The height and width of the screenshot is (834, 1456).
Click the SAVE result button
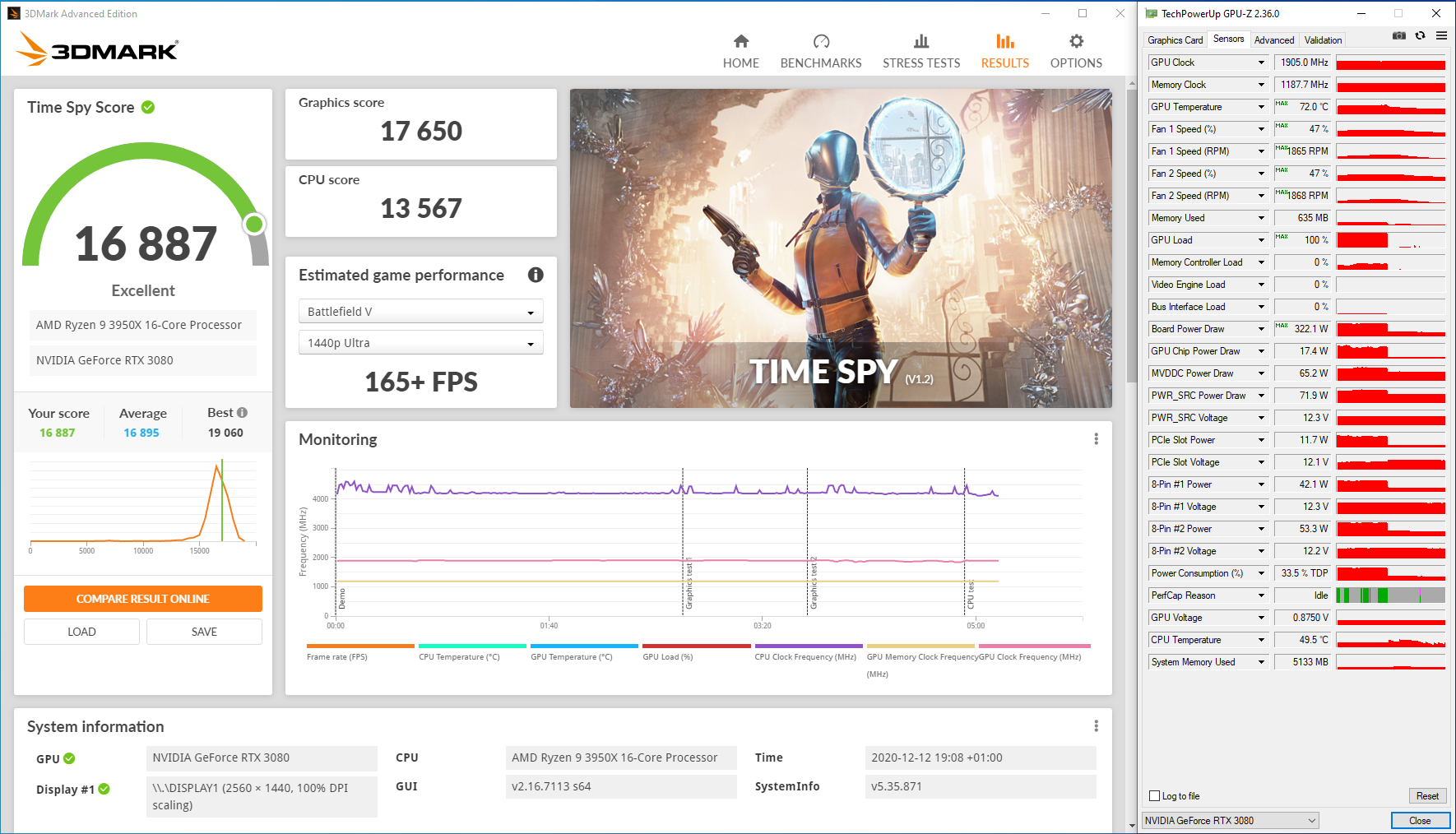click(x=204, y=632)
